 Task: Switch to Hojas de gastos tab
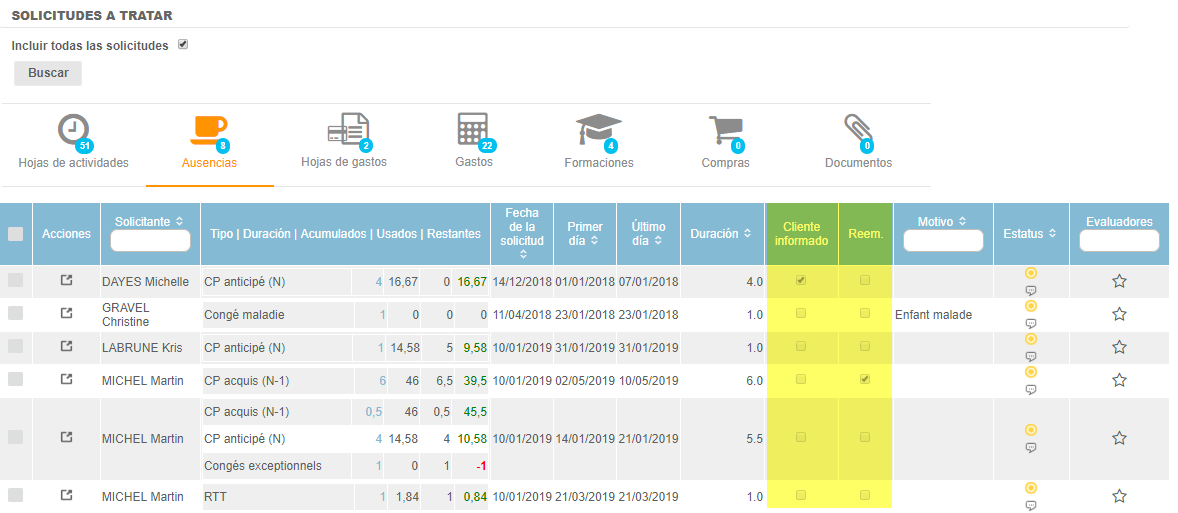[344, 141]
